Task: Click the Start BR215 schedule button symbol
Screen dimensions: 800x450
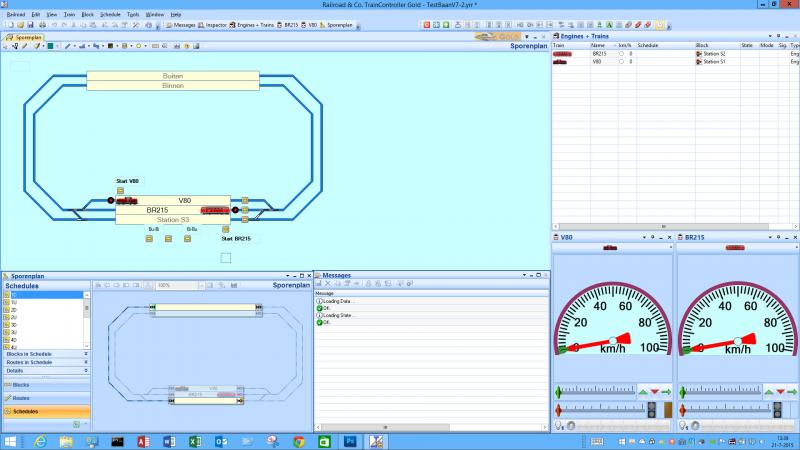Action: coord(226,230)
